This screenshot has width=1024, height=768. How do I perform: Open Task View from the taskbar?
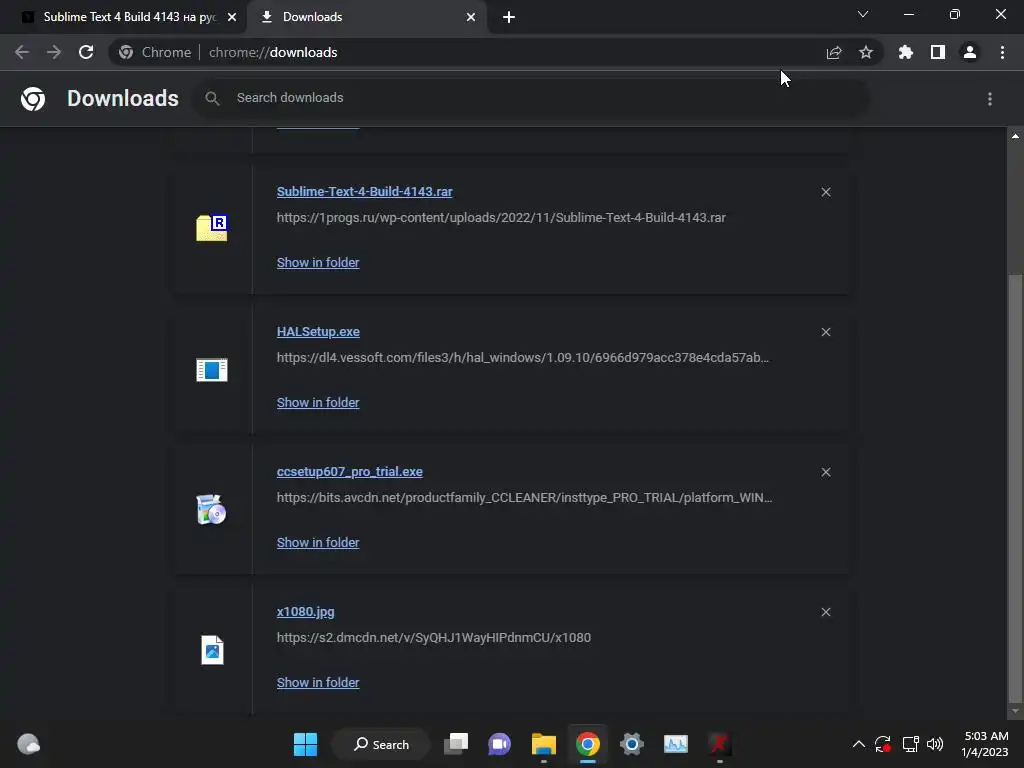pyautogui.click(x=456, y=744)
